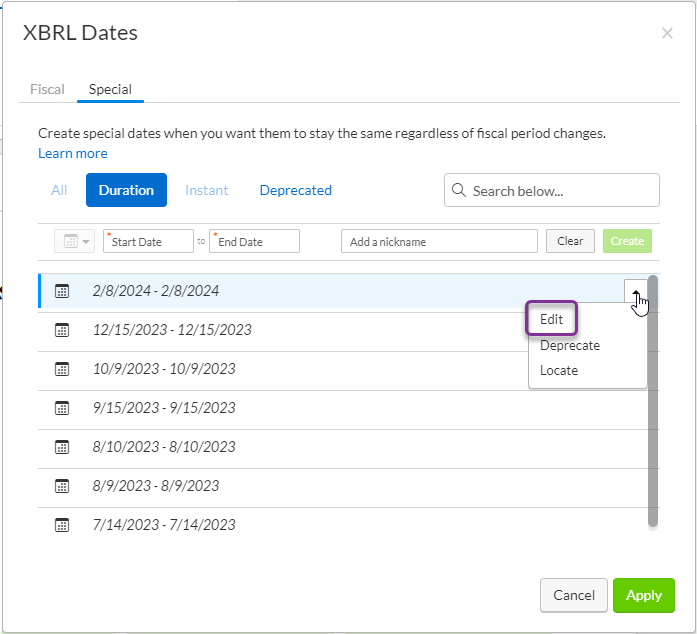Choose Locate in the row menu
The height and width of the screenshot is (634, 697).
(559, 370)
